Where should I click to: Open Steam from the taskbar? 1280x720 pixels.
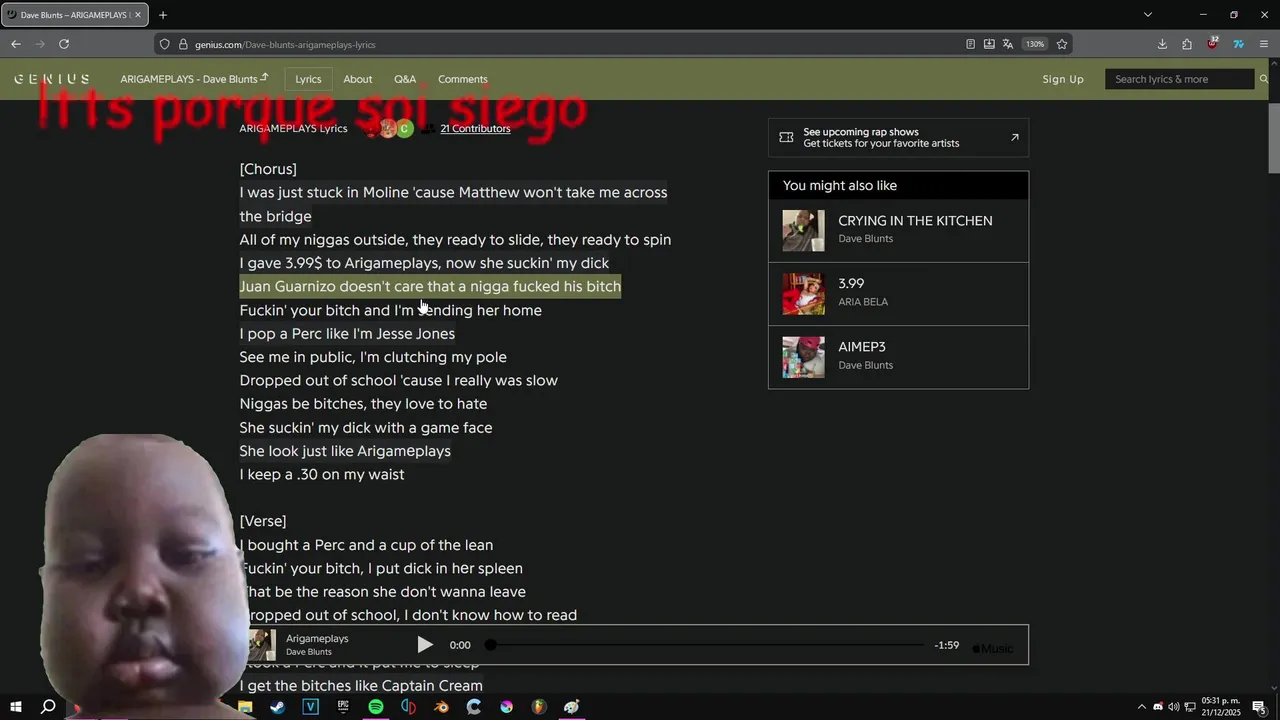point(277,707)
